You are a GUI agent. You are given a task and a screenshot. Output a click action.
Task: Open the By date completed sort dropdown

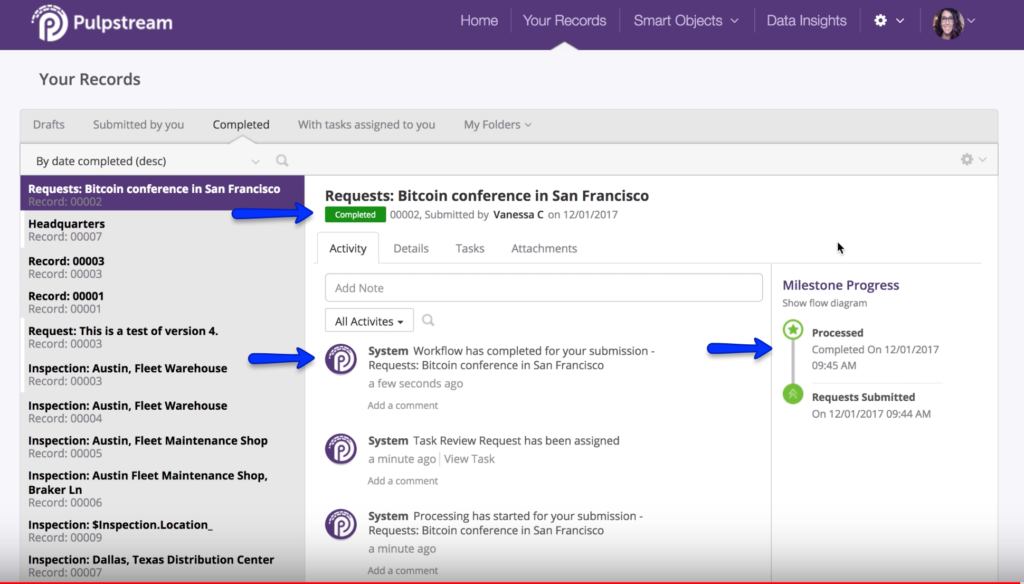[x=145, y=161]
